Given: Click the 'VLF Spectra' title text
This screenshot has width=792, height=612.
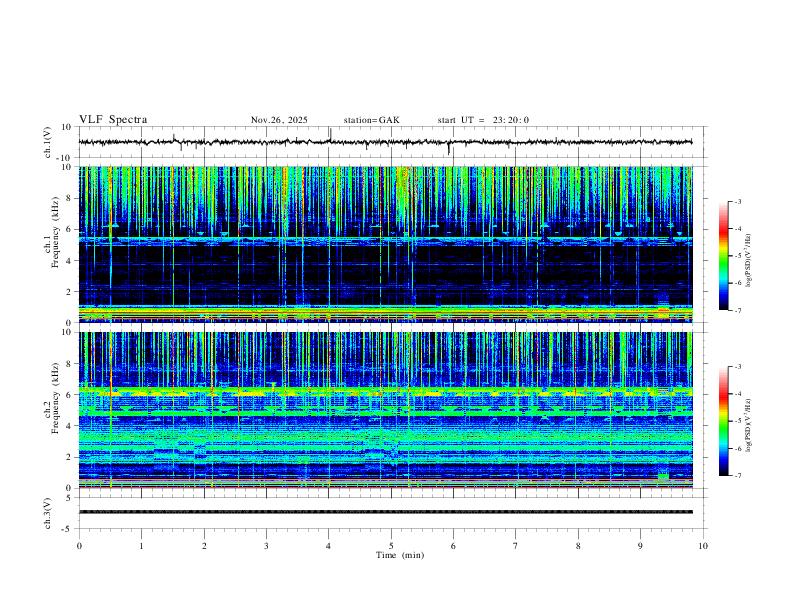Looking at the screenshot, I should click(113, 120).
